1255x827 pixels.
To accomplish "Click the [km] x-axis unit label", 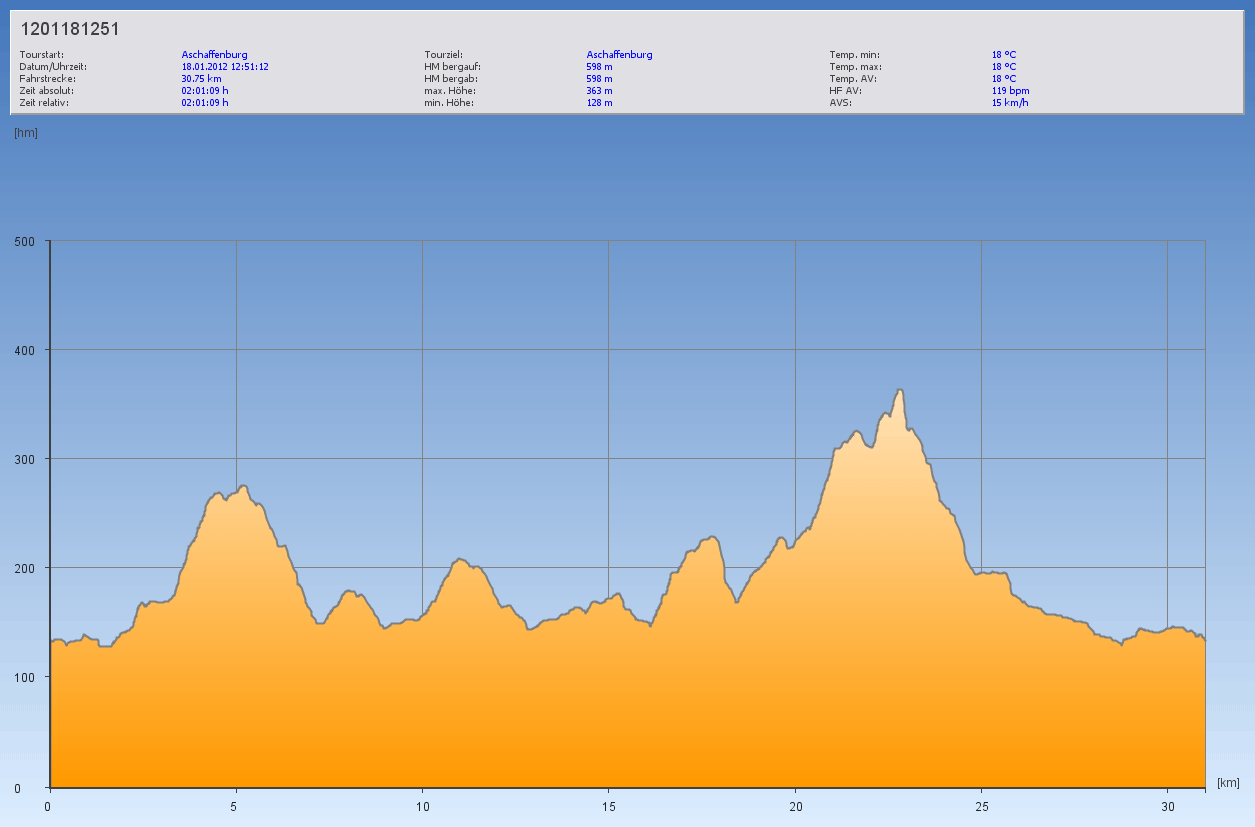I will (x=1228, y=782).
